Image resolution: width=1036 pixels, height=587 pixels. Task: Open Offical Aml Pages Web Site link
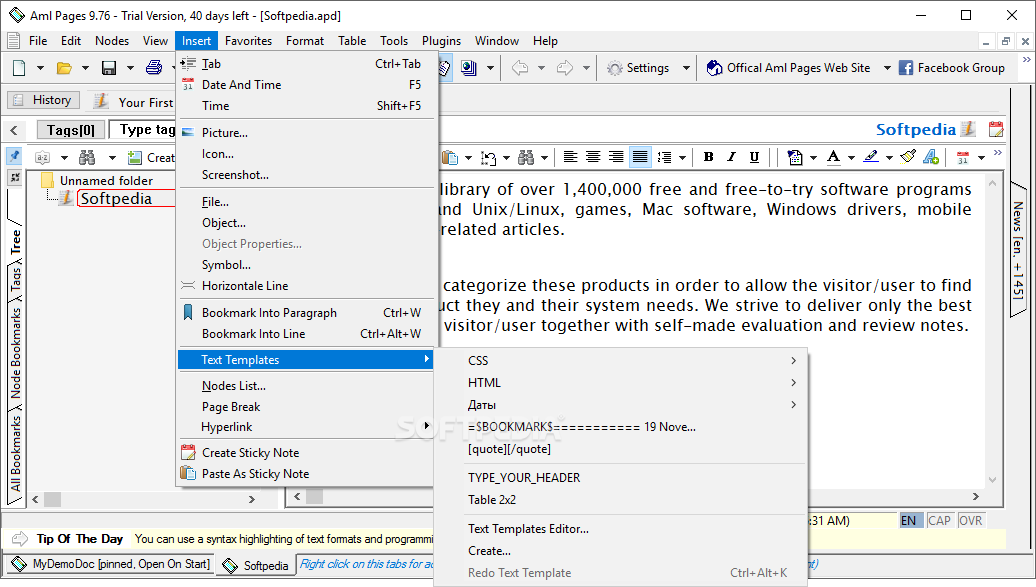(x=789, y=68)
